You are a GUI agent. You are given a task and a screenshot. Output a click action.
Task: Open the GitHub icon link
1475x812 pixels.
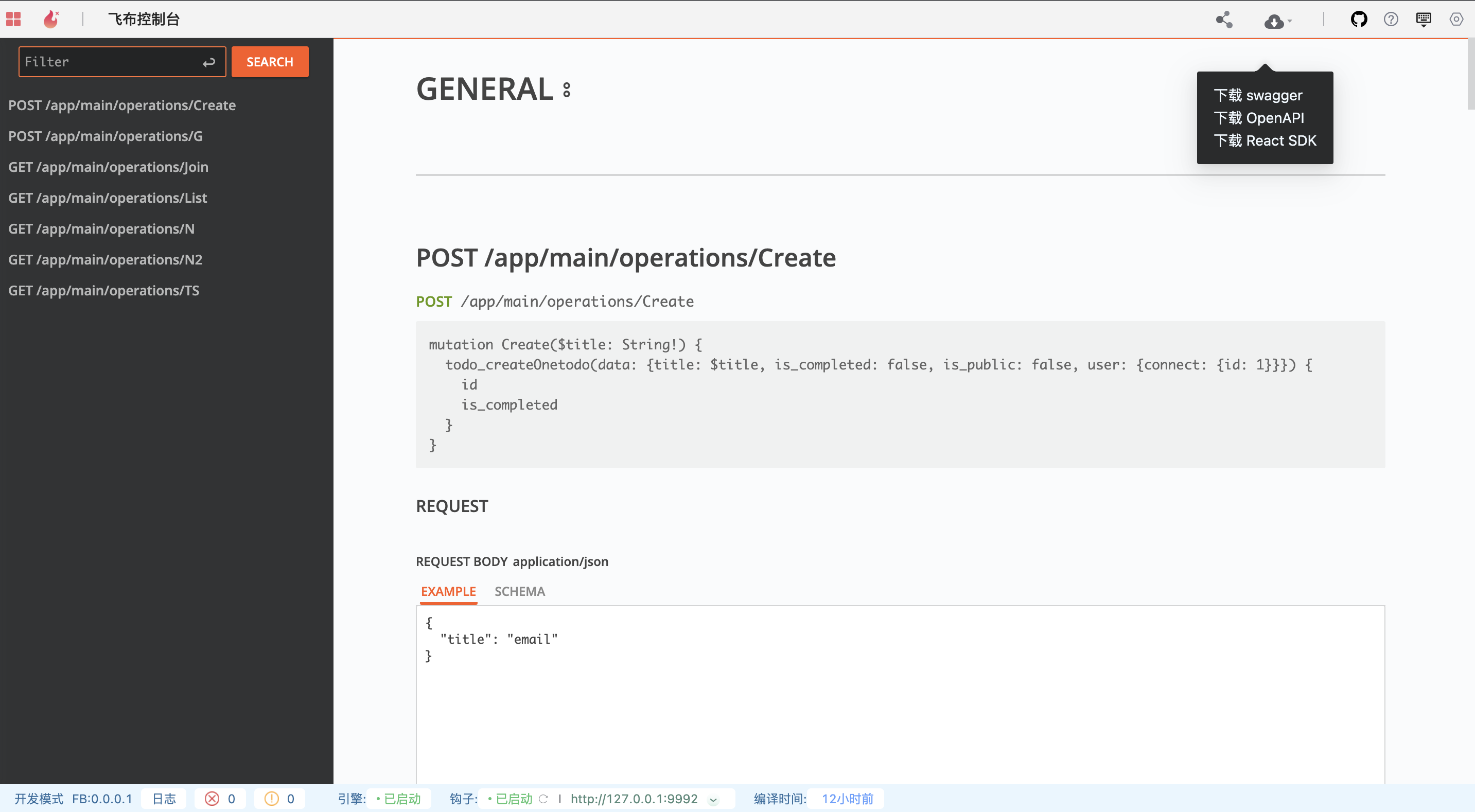1358,20
